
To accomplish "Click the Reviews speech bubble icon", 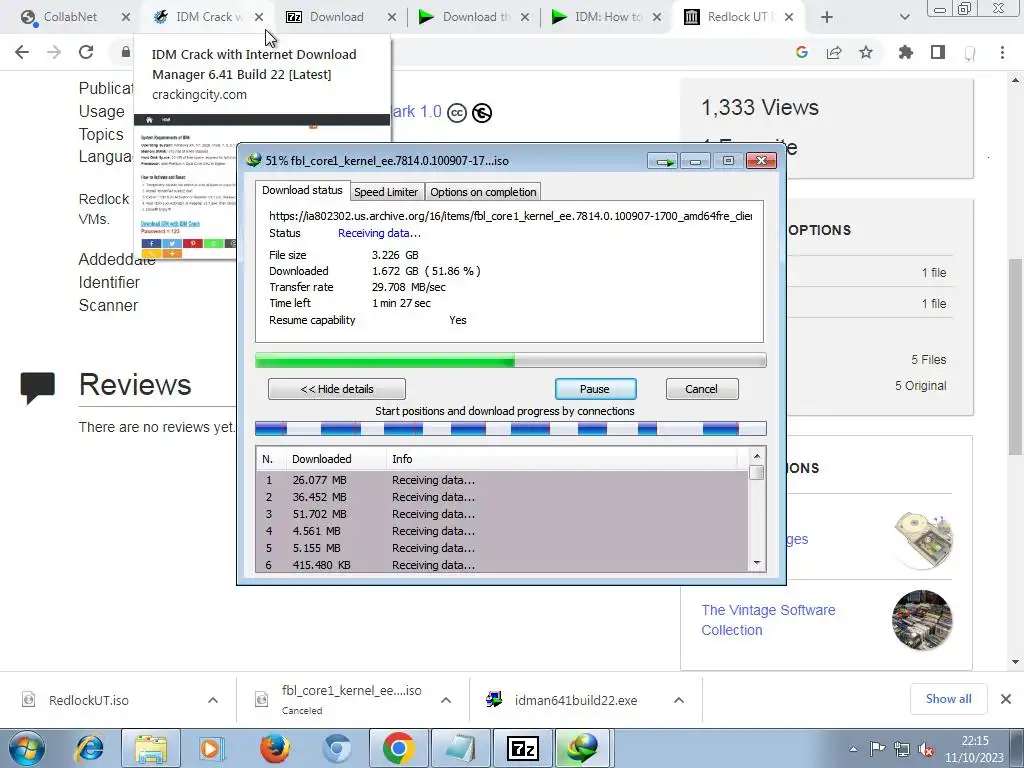I will click(x=38, y=387).
